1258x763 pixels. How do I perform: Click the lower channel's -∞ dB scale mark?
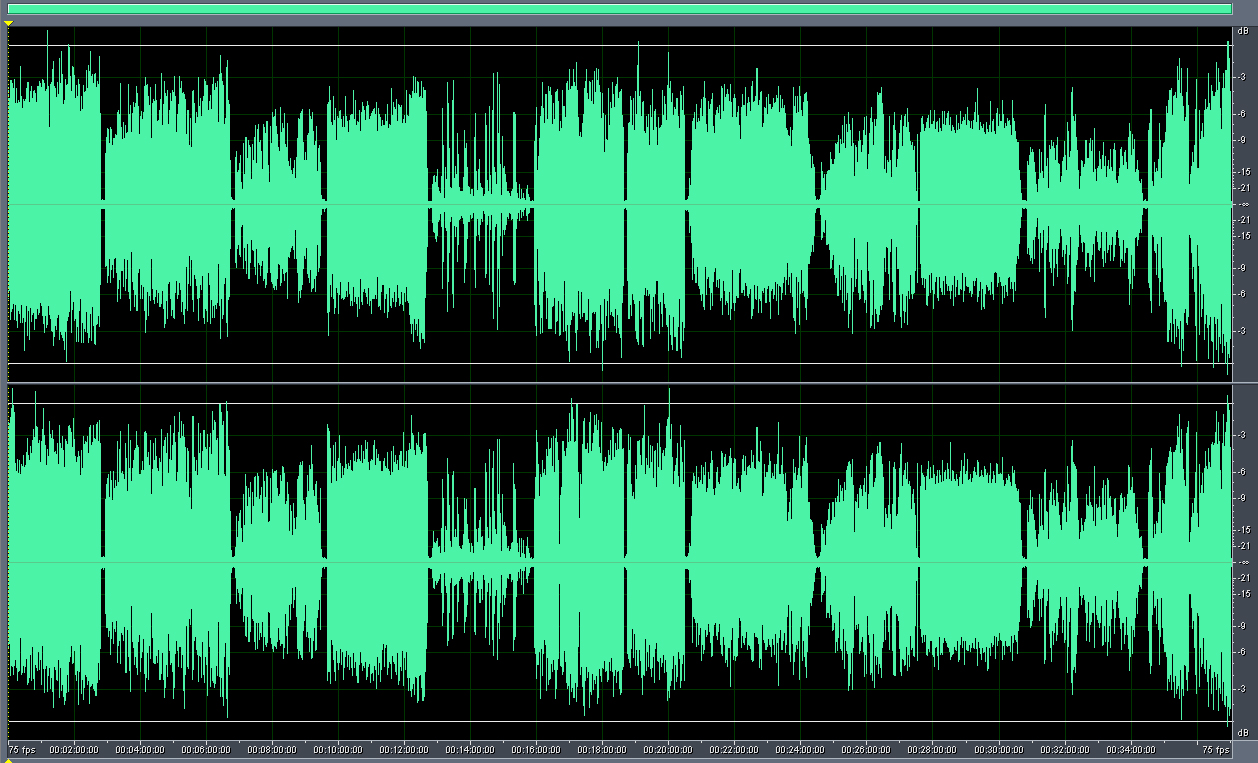(1243, 562)
